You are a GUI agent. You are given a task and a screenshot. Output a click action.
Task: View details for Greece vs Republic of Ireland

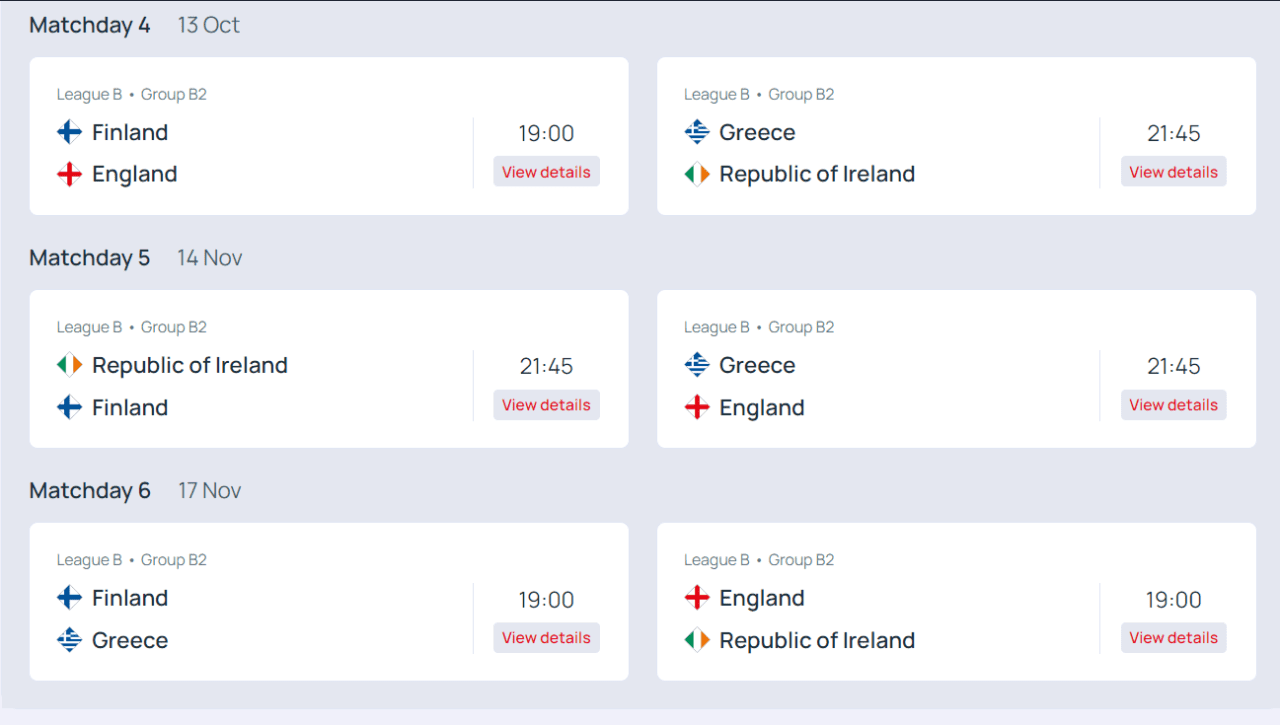pos(1173,172)
